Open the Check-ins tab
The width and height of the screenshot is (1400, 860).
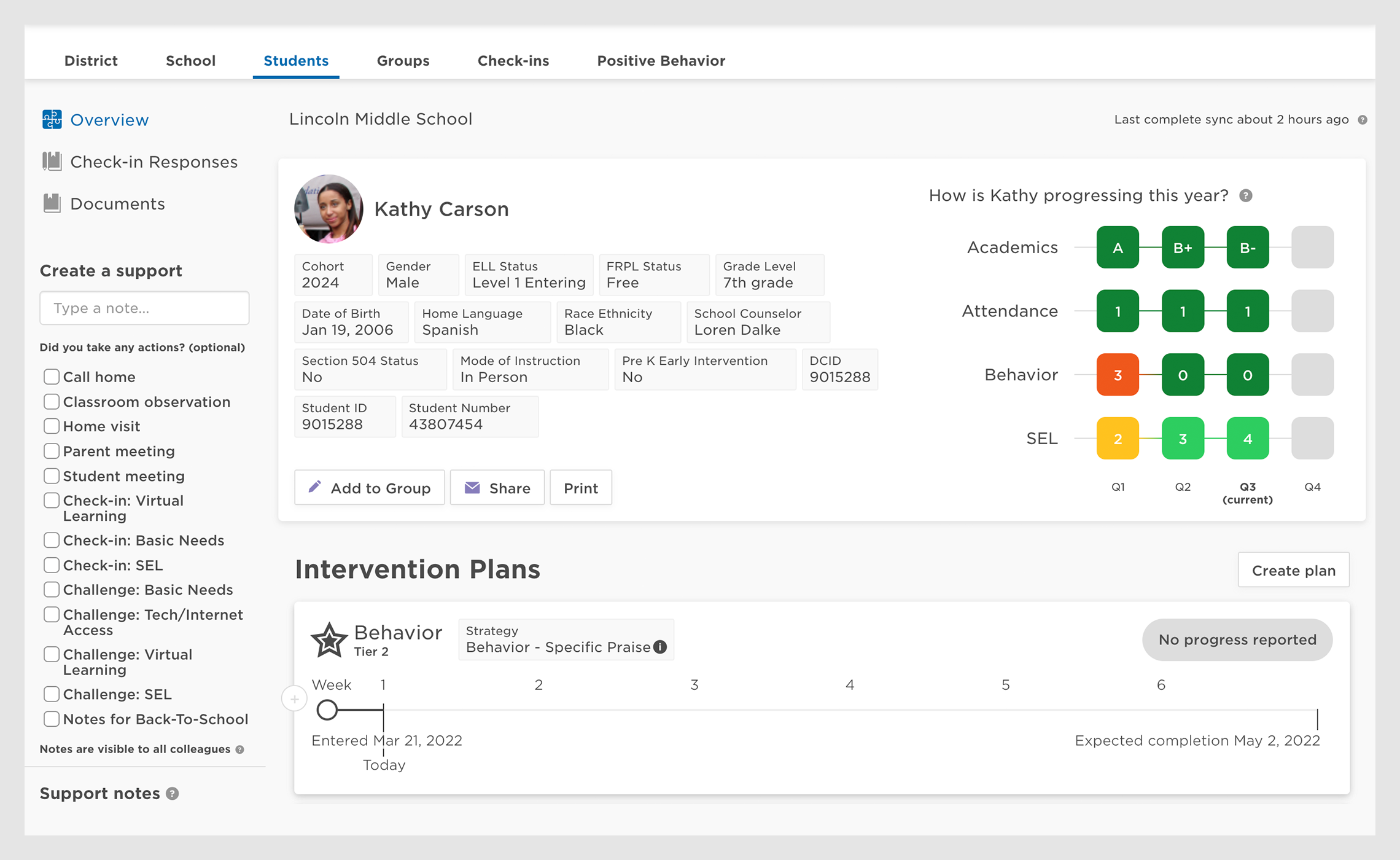point(513,61)
